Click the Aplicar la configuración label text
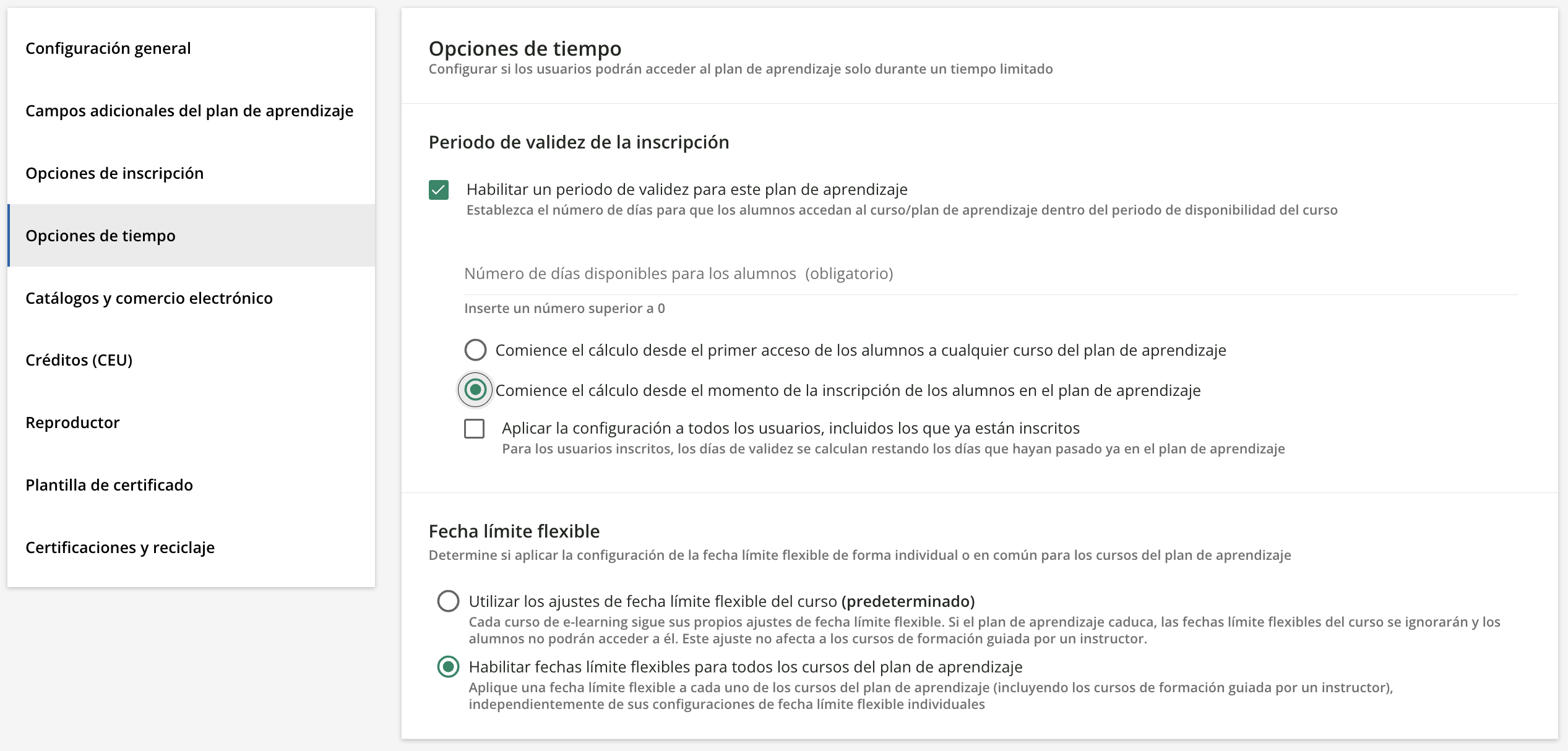This screenshot has height=751, width=1568. (790, 427)
